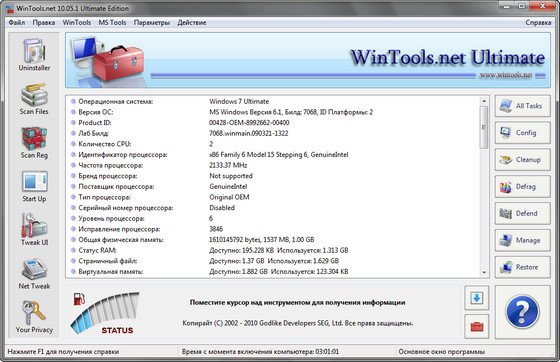Screen dimensions: 560x362
Task: Launch the Scan Files tool
Action: click(34, 99)
